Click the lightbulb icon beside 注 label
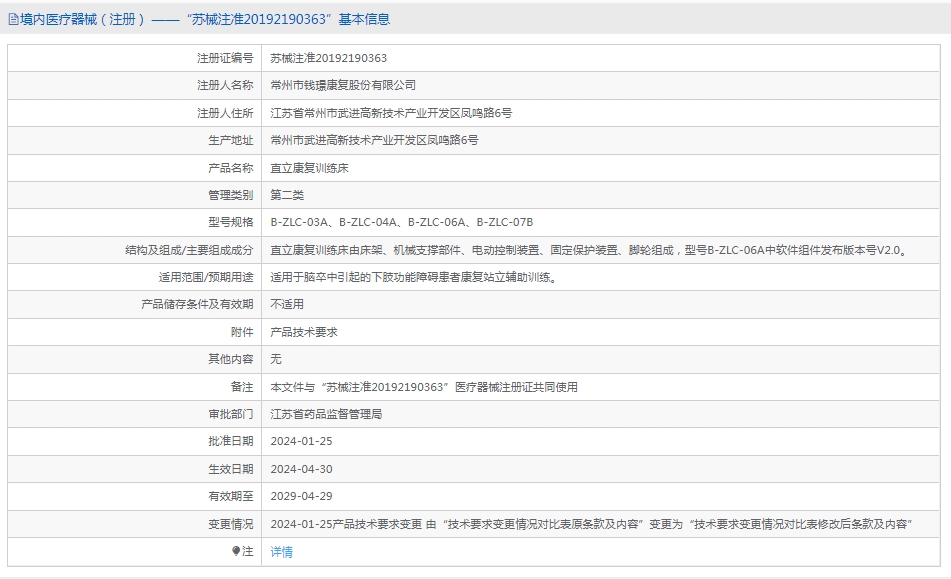951x579 pixels. 236,551
